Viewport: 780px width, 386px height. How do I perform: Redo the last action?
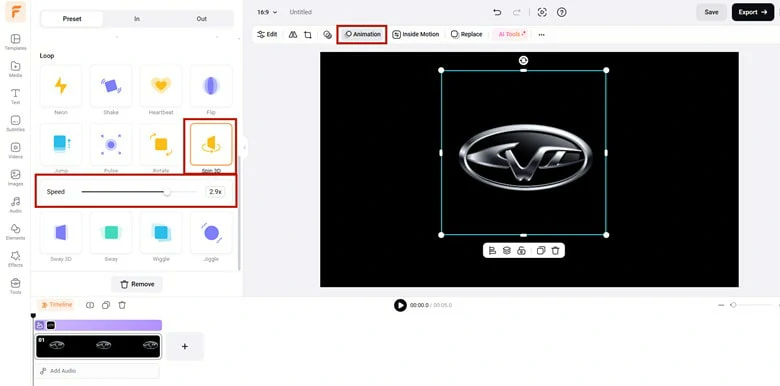[x=517, y=12]
